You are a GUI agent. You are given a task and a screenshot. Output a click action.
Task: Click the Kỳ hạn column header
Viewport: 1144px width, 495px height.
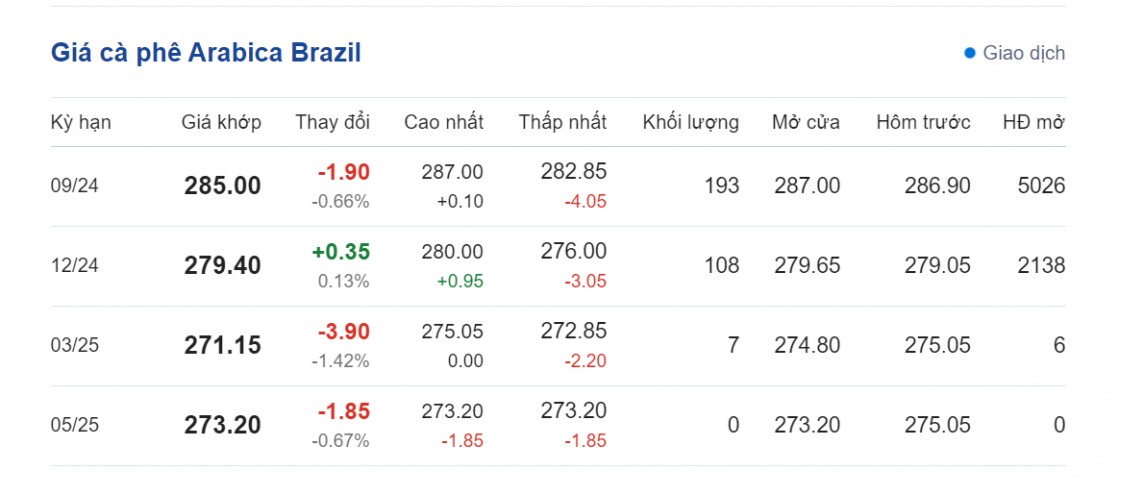pos(81,123)
